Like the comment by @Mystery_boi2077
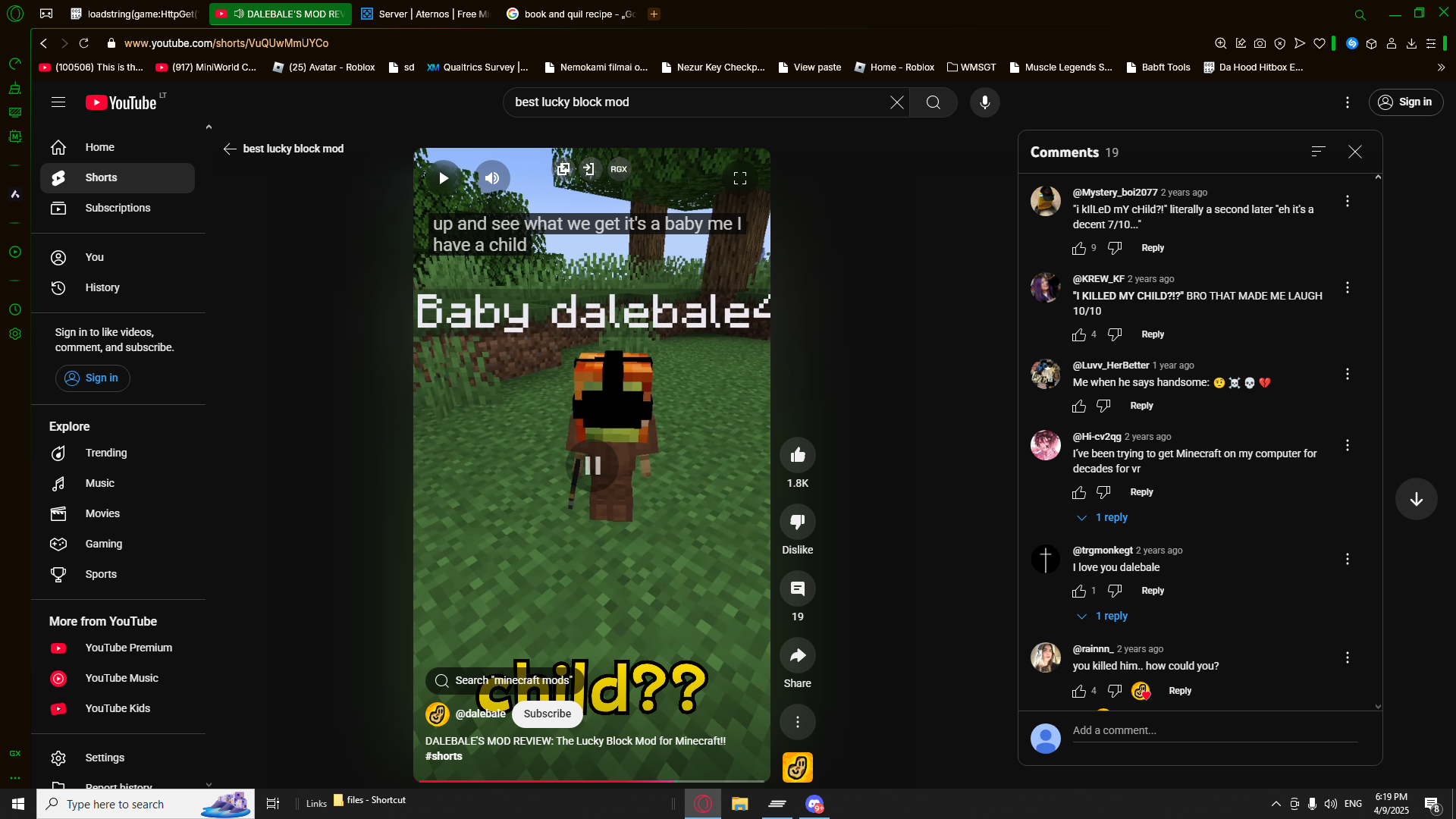Viewport: 1456px width, 819px height. [1079, 249]
